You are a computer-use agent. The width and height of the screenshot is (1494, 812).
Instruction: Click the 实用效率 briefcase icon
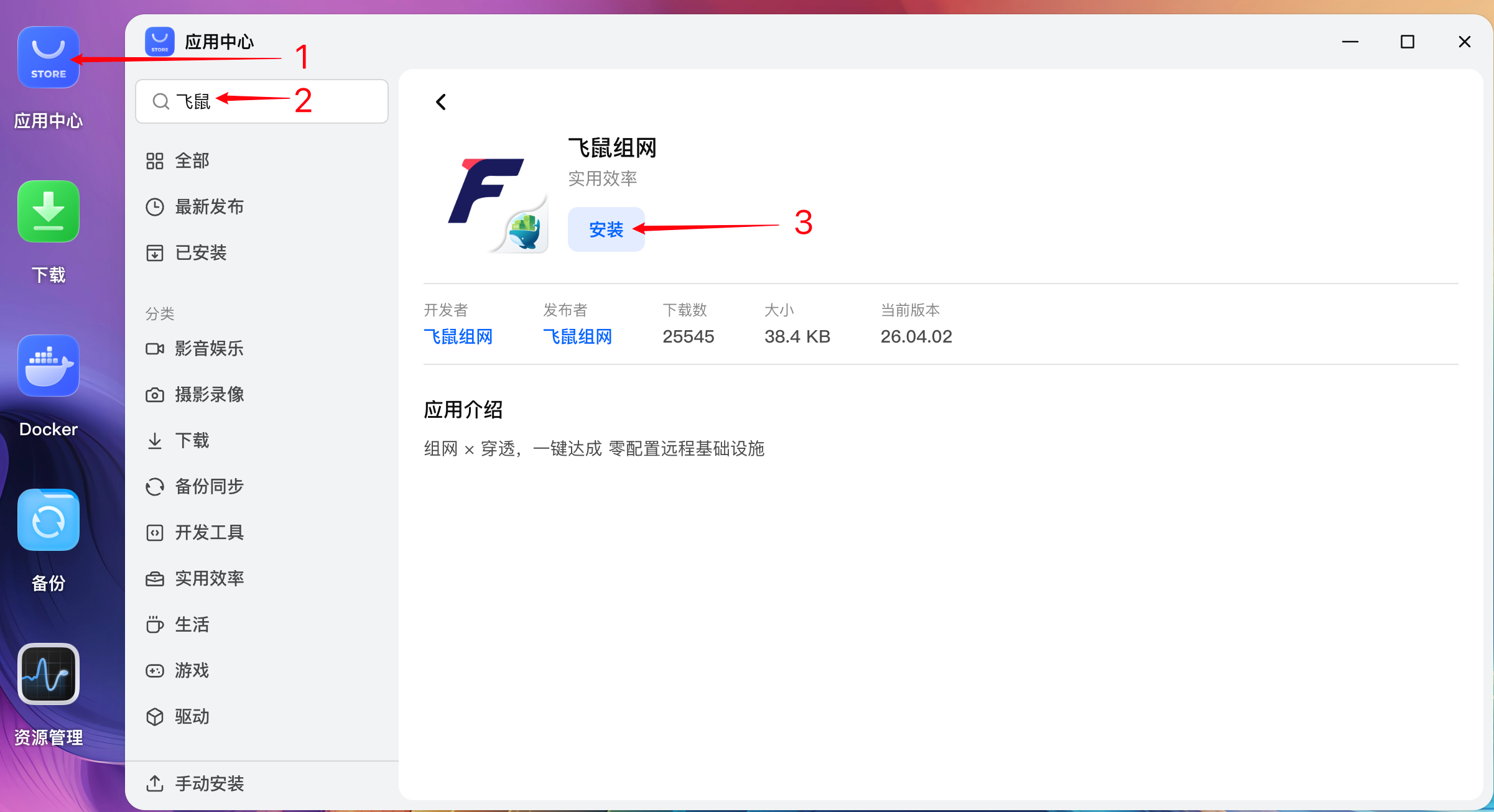pos(155,579)
